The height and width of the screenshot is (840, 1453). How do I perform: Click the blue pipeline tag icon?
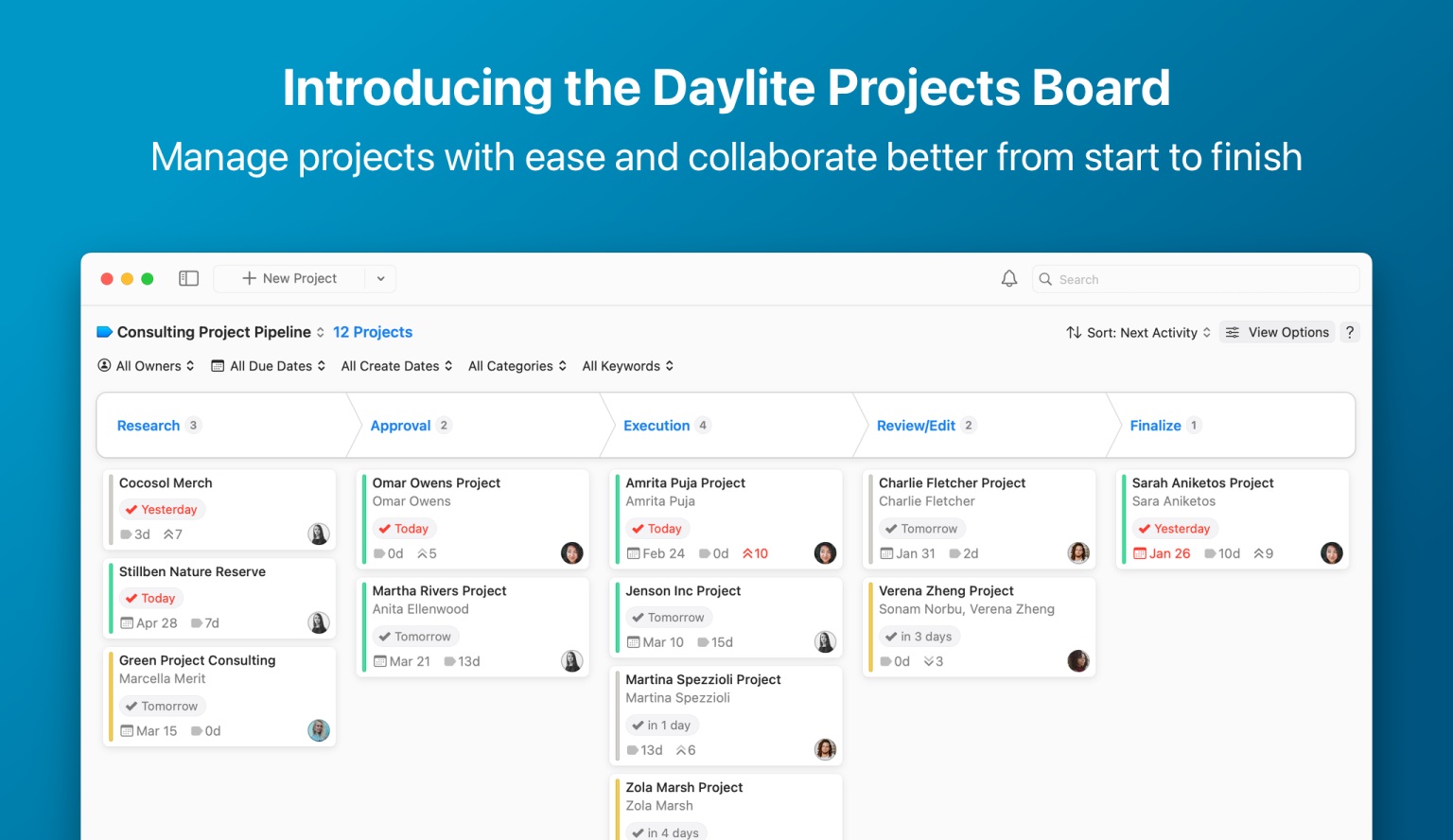(104, 332)
